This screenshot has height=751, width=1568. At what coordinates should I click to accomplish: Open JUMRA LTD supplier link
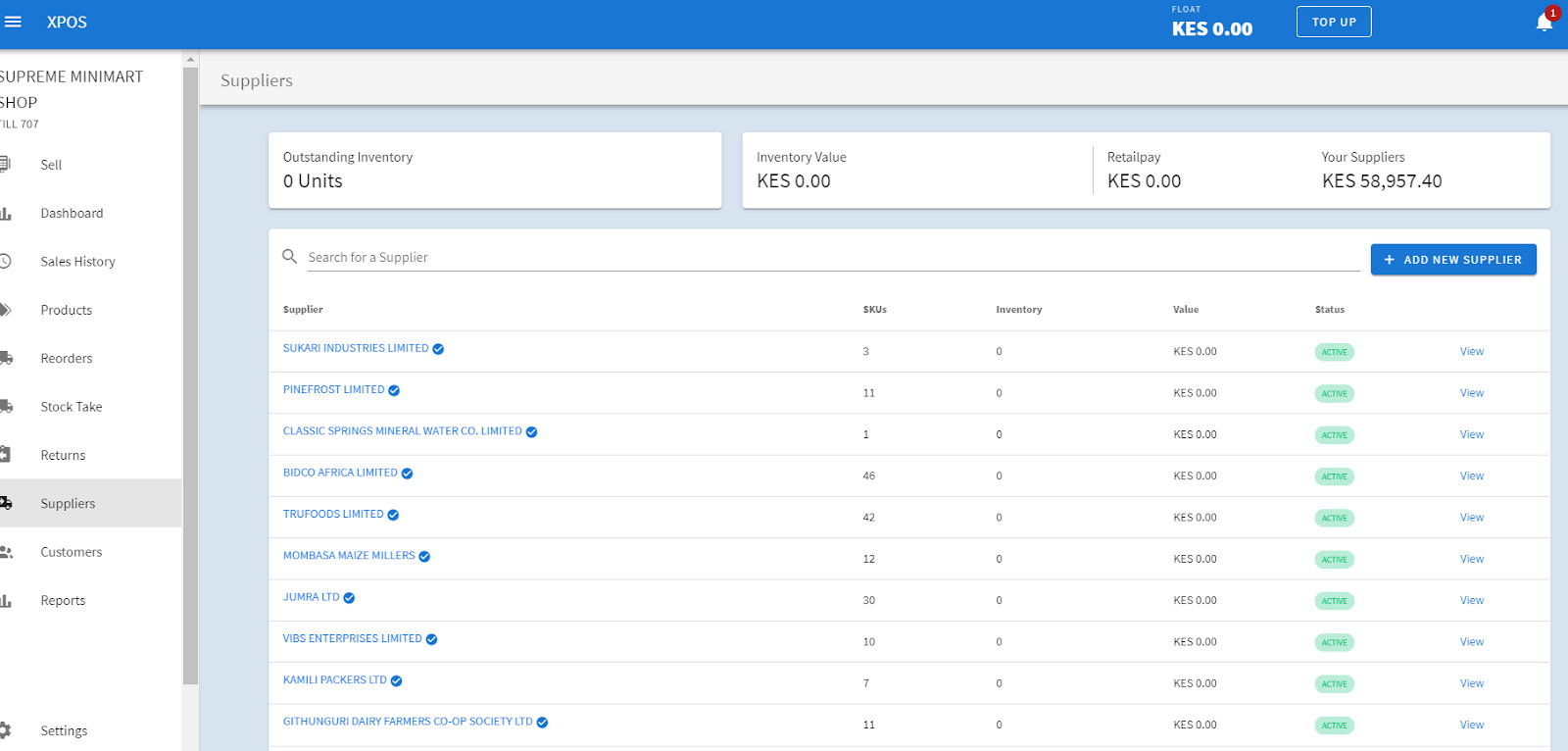(311, 597)
